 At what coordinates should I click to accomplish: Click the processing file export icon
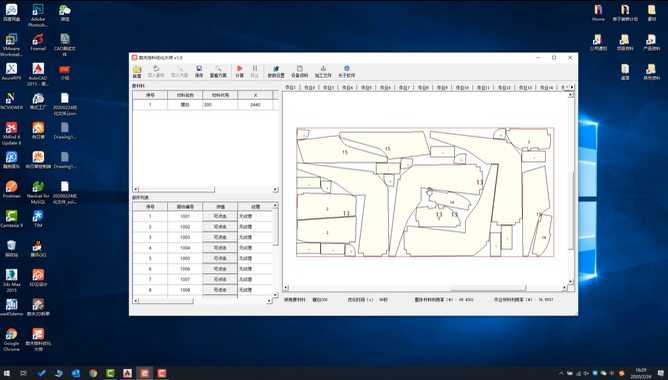click(x=323, y=71)
